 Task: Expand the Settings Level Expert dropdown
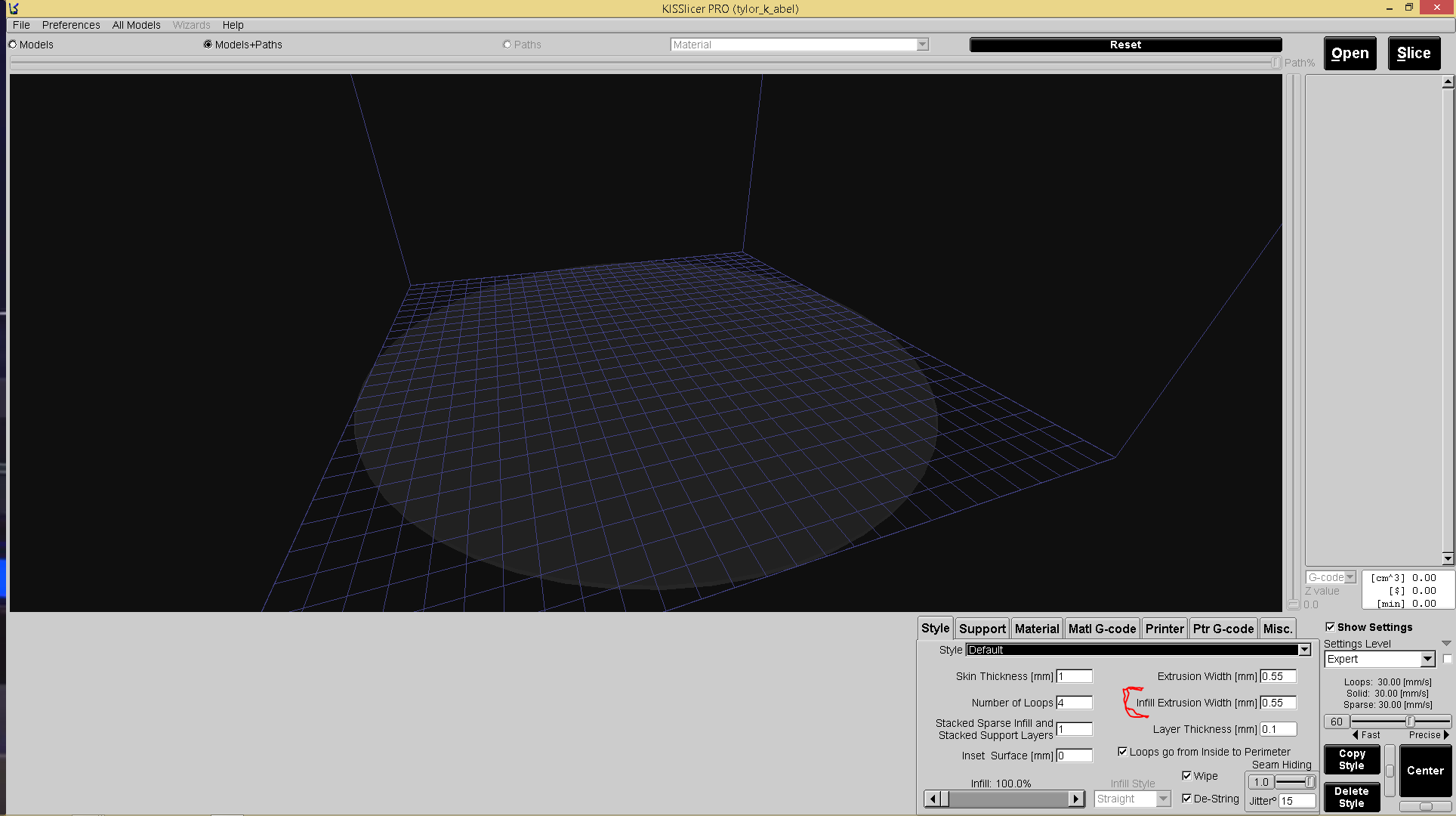[x=1427, y=660]
